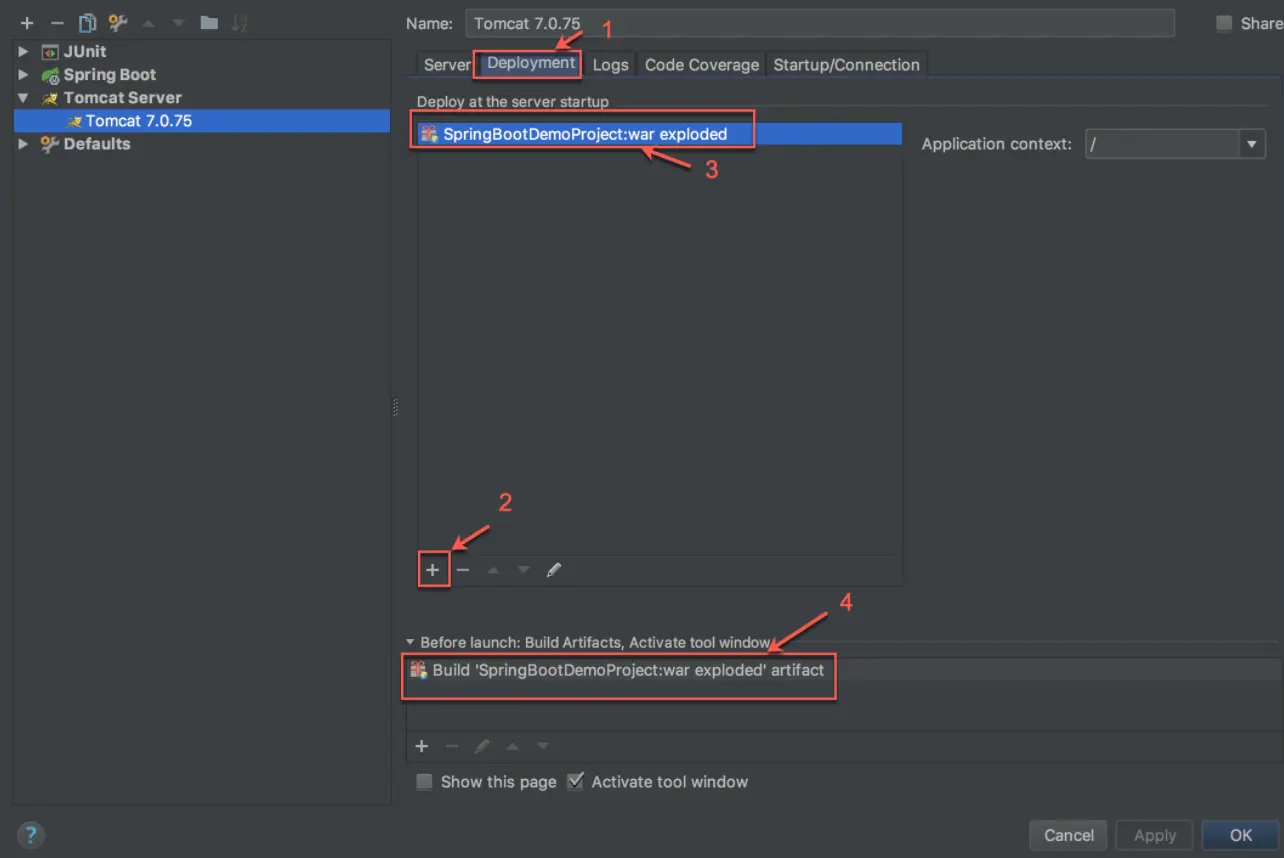The width and height of the screenshot is (1284, 858).
Task: Select 'SpringBootDemoProject:war exploded' in the deployment list
Action: coord(660,134)
